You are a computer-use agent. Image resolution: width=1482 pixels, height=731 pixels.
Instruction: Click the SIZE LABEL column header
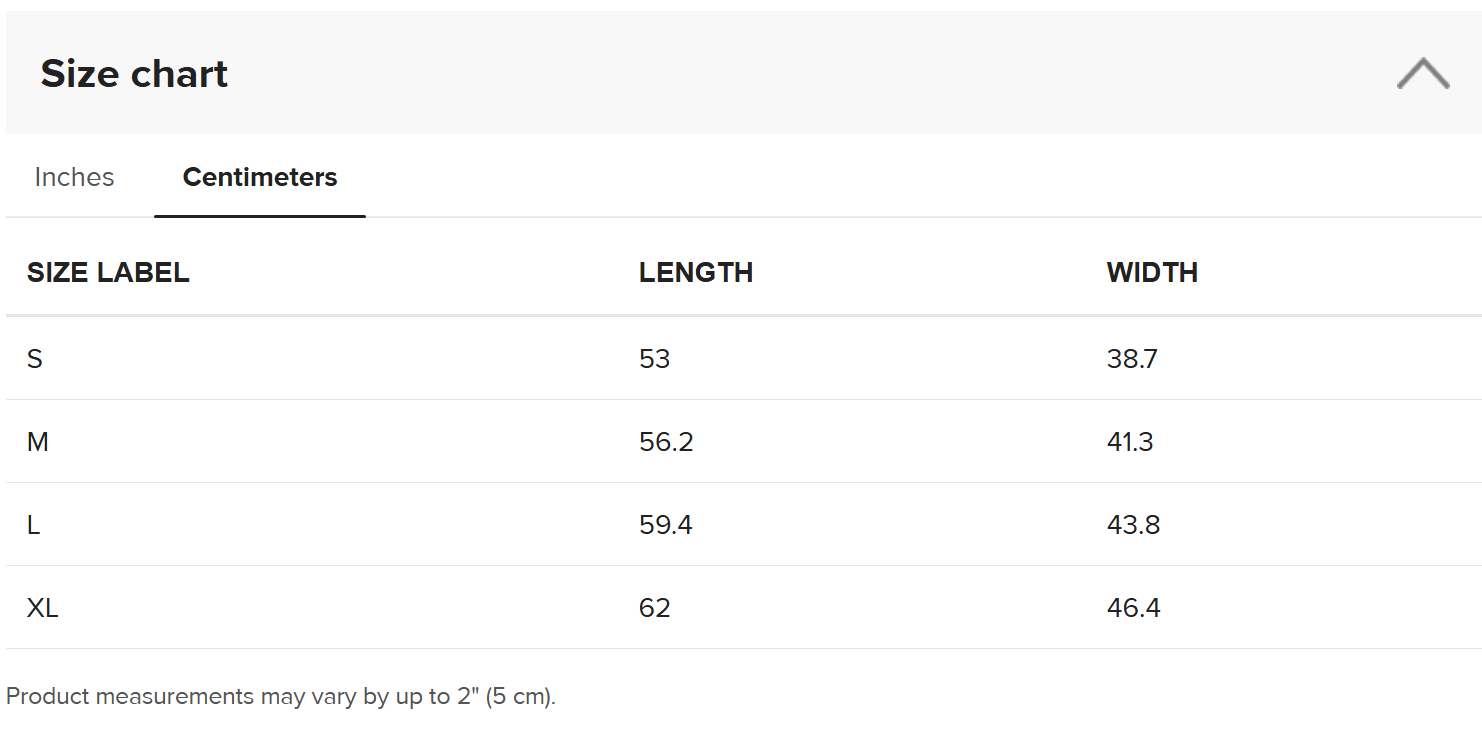[108, 272]
